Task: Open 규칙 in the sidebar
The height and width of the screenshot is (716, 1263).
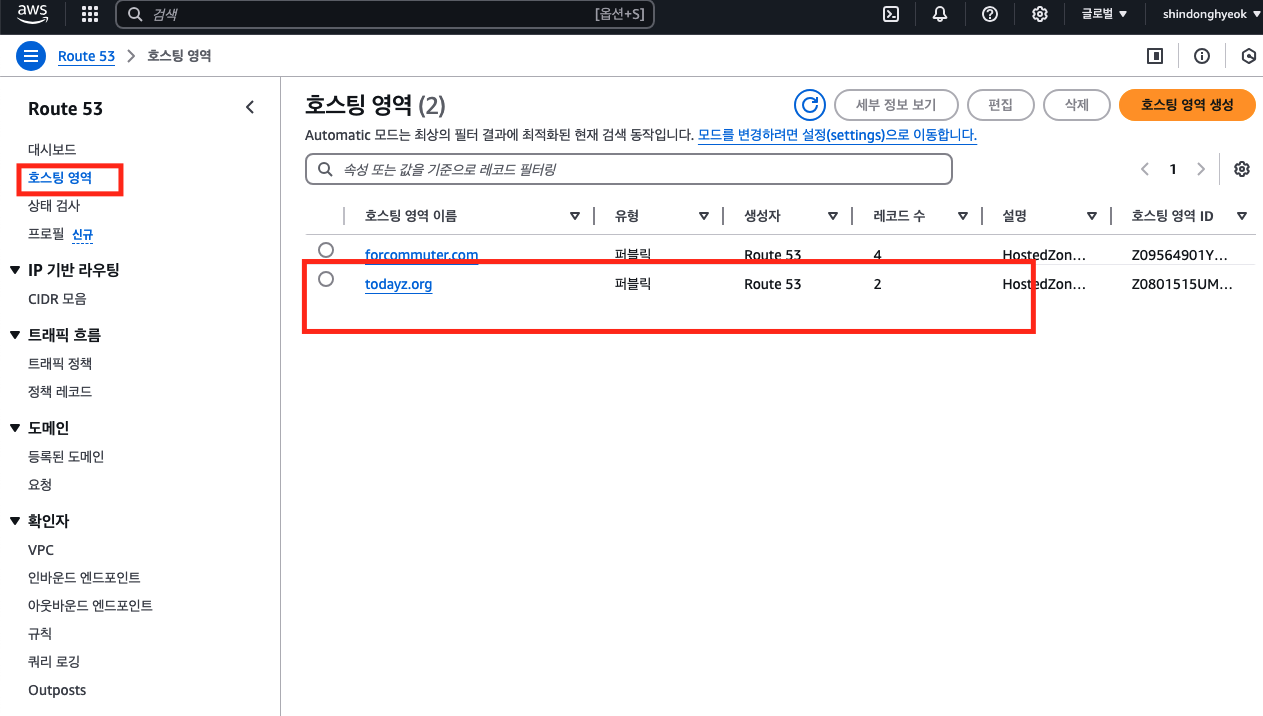Action: 40,633
